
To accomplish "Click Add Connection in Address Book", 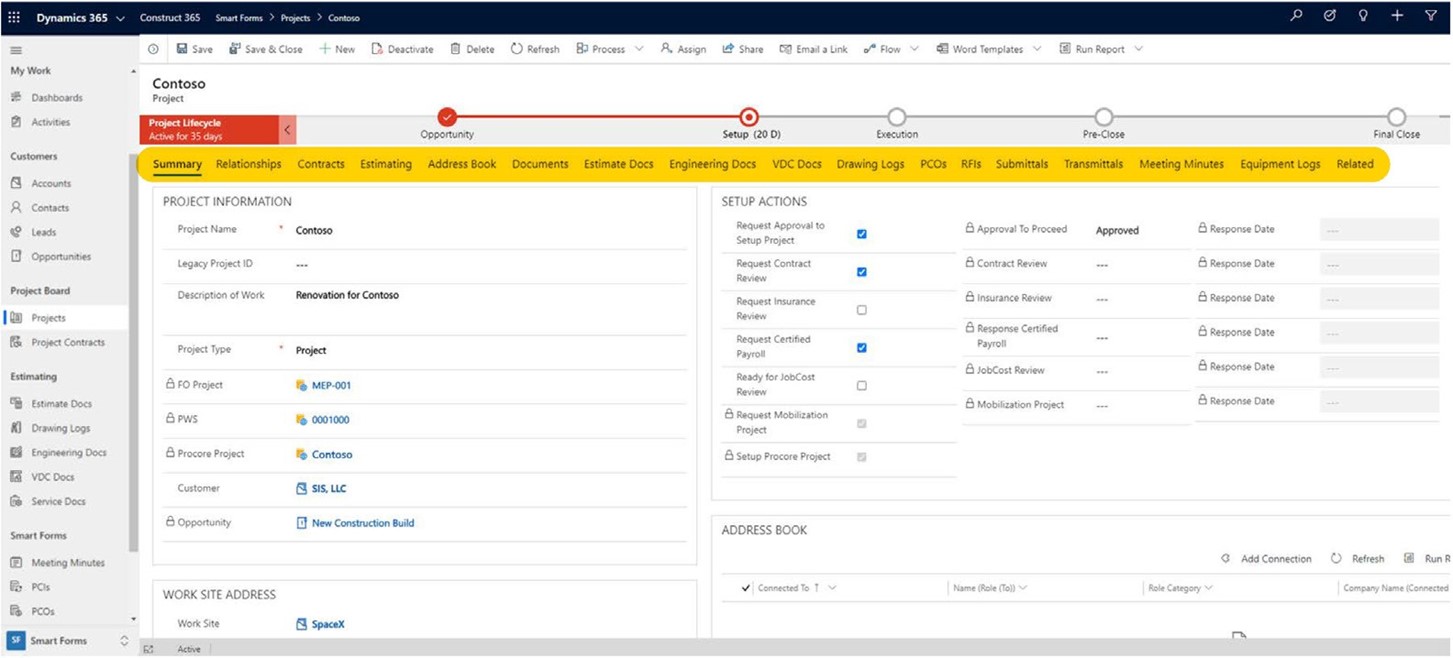I will pos(1266,559).
